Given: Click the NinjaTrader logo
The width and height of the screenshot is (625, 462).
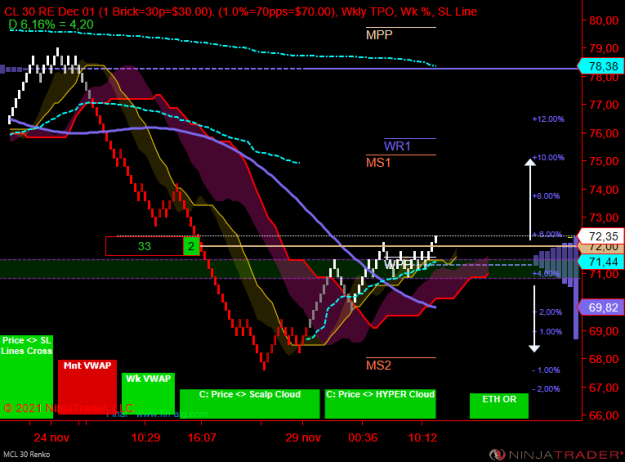Looking at the screenshot, I should pos(556,454).
